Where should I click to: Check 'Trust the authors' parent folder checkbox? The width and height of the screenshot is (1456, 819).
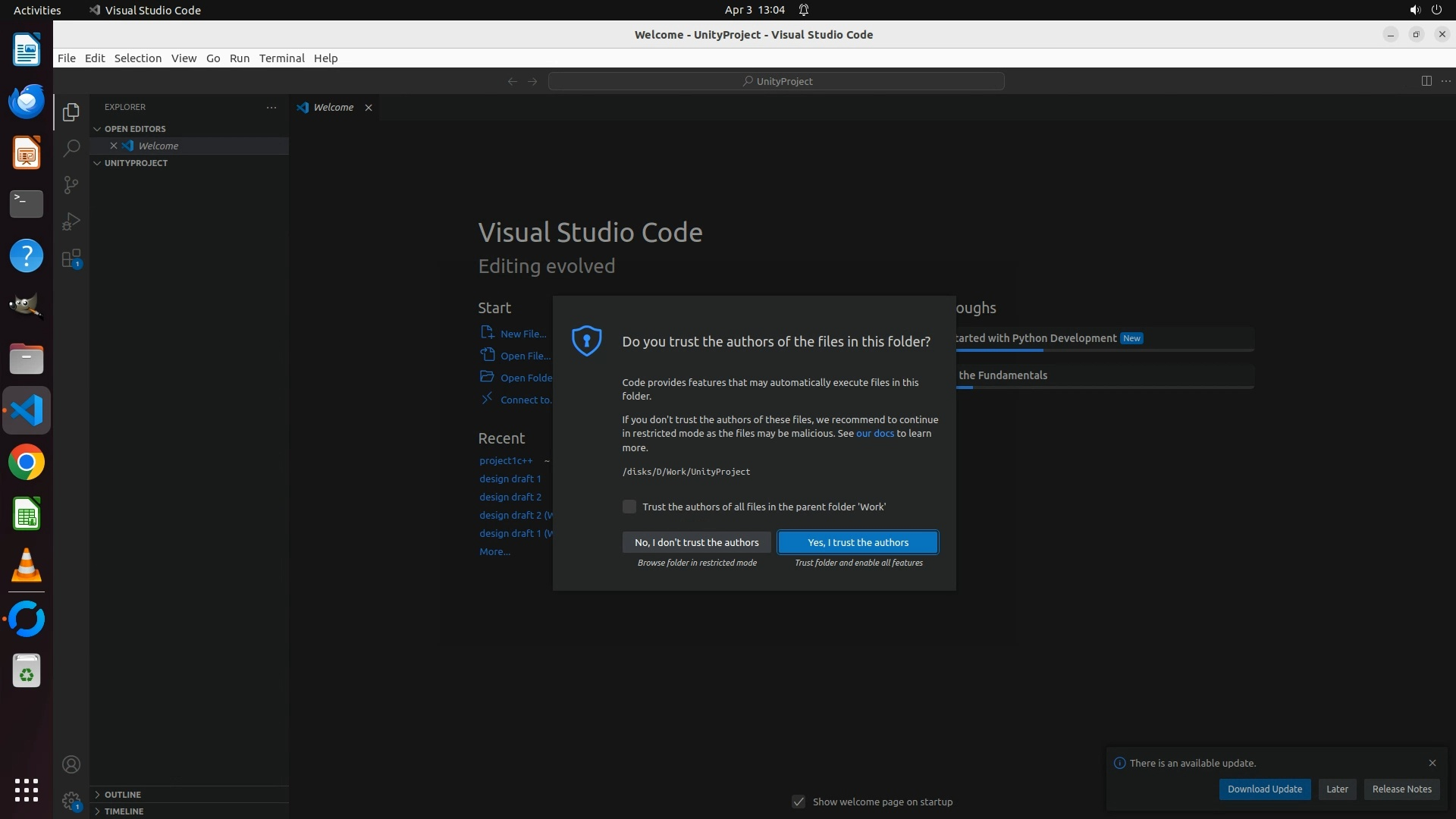(x=629, y=507)
